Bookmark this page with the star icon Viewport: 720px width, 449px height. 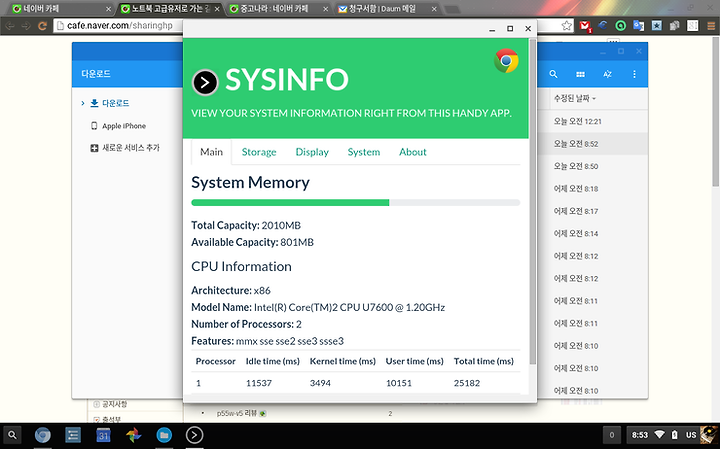tap(567, 26)
